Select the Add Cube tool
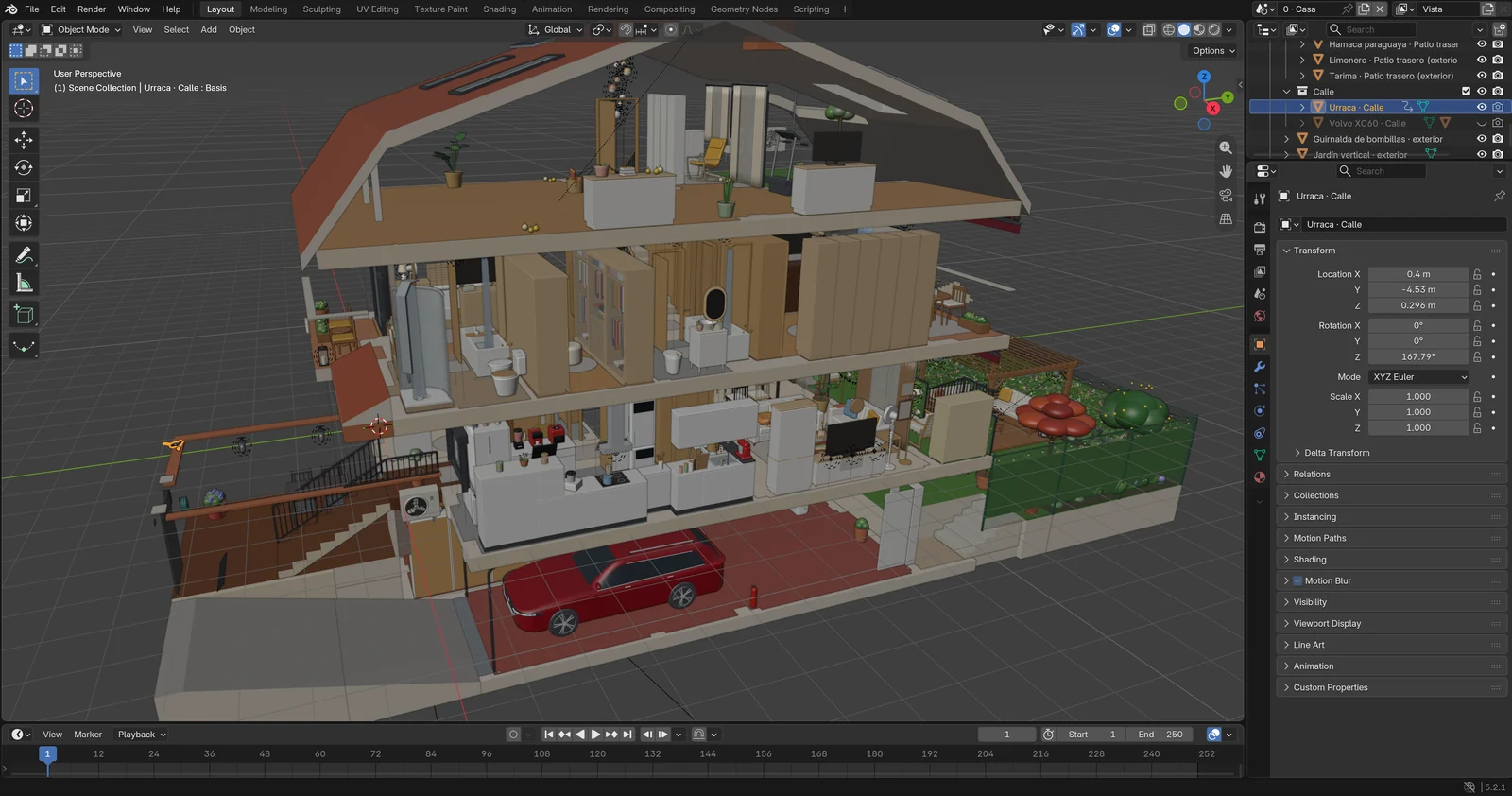The height and width of the screenshot is (796, 1512). click(x=24, y=315)
